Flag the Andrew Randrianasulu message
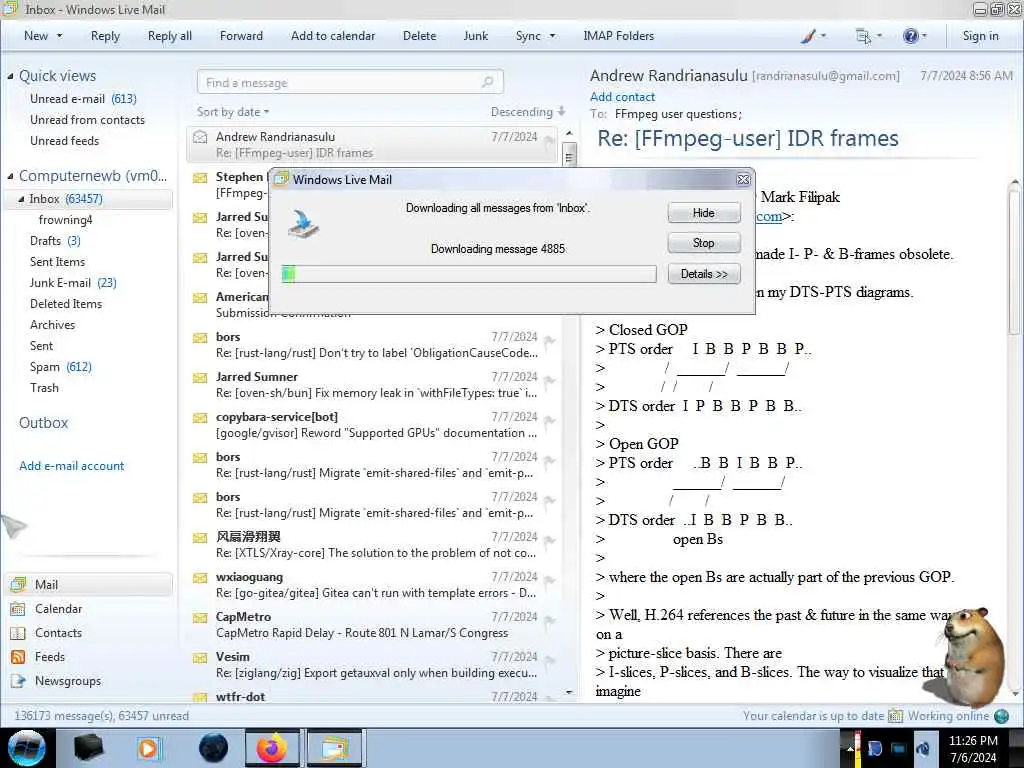 pyautogui.click(x=550, y=140)
